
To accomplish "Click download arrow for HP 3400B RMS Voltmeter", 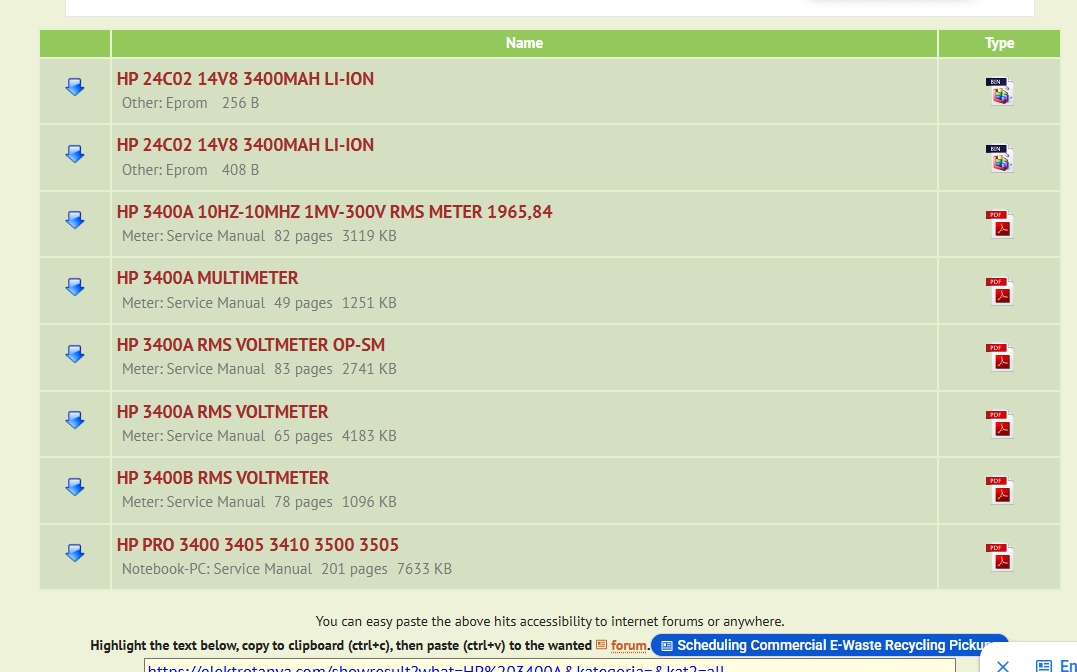I will click(x=75, y=487).
